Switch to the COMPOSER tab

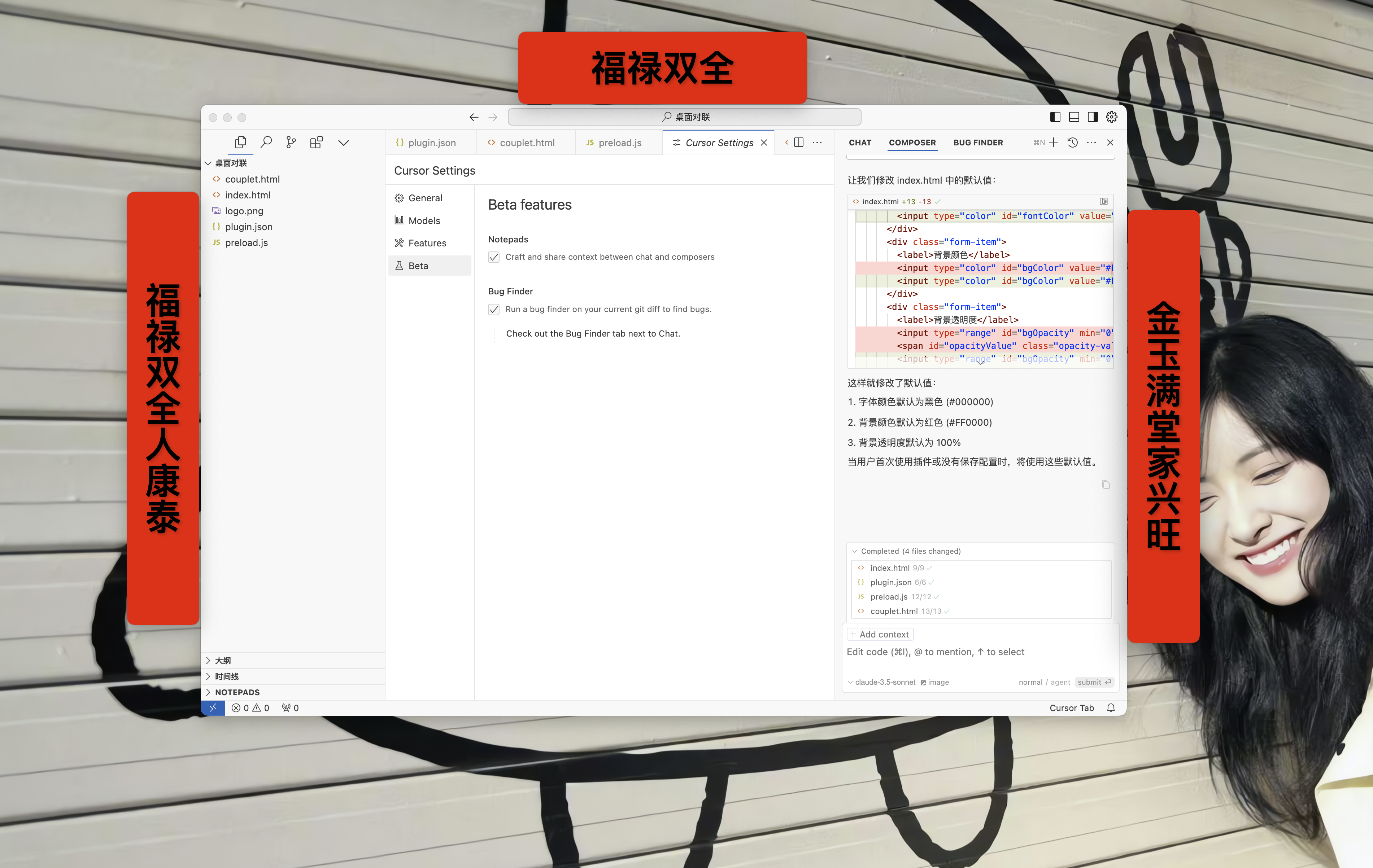(x=912, y=143)
